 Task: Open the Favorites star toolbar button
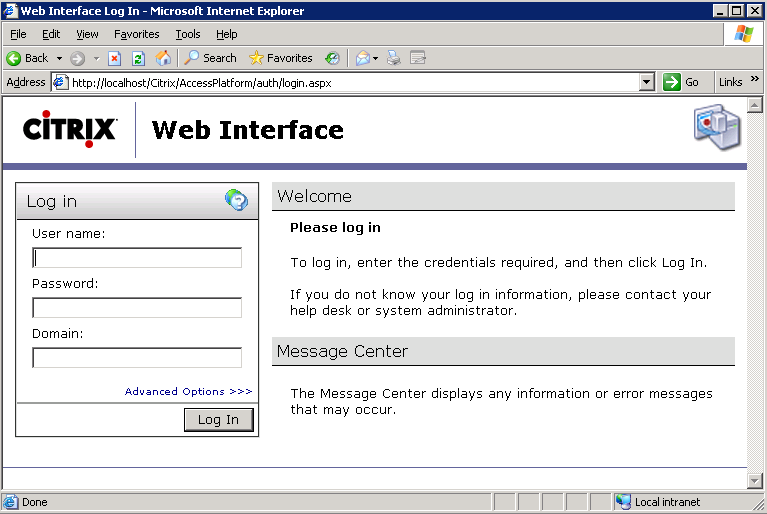tap(281, 58)
